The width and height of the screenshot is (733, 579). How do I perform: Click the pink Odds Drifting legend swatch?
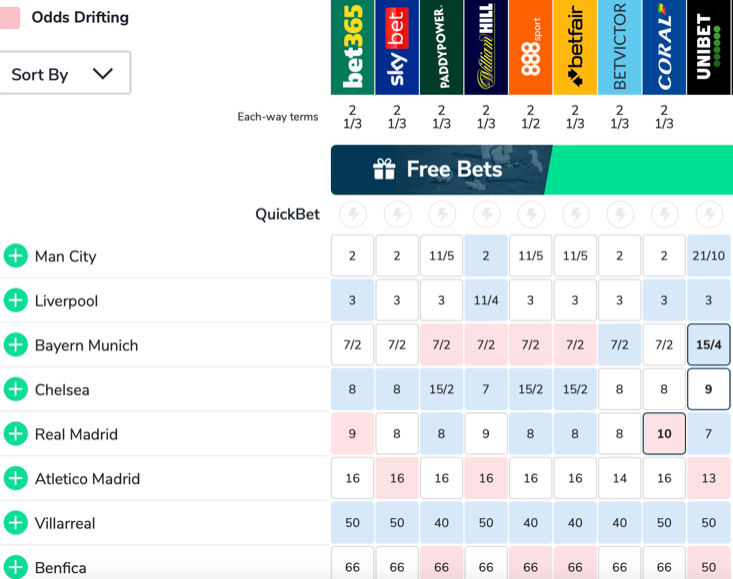(x=10, y=18)
